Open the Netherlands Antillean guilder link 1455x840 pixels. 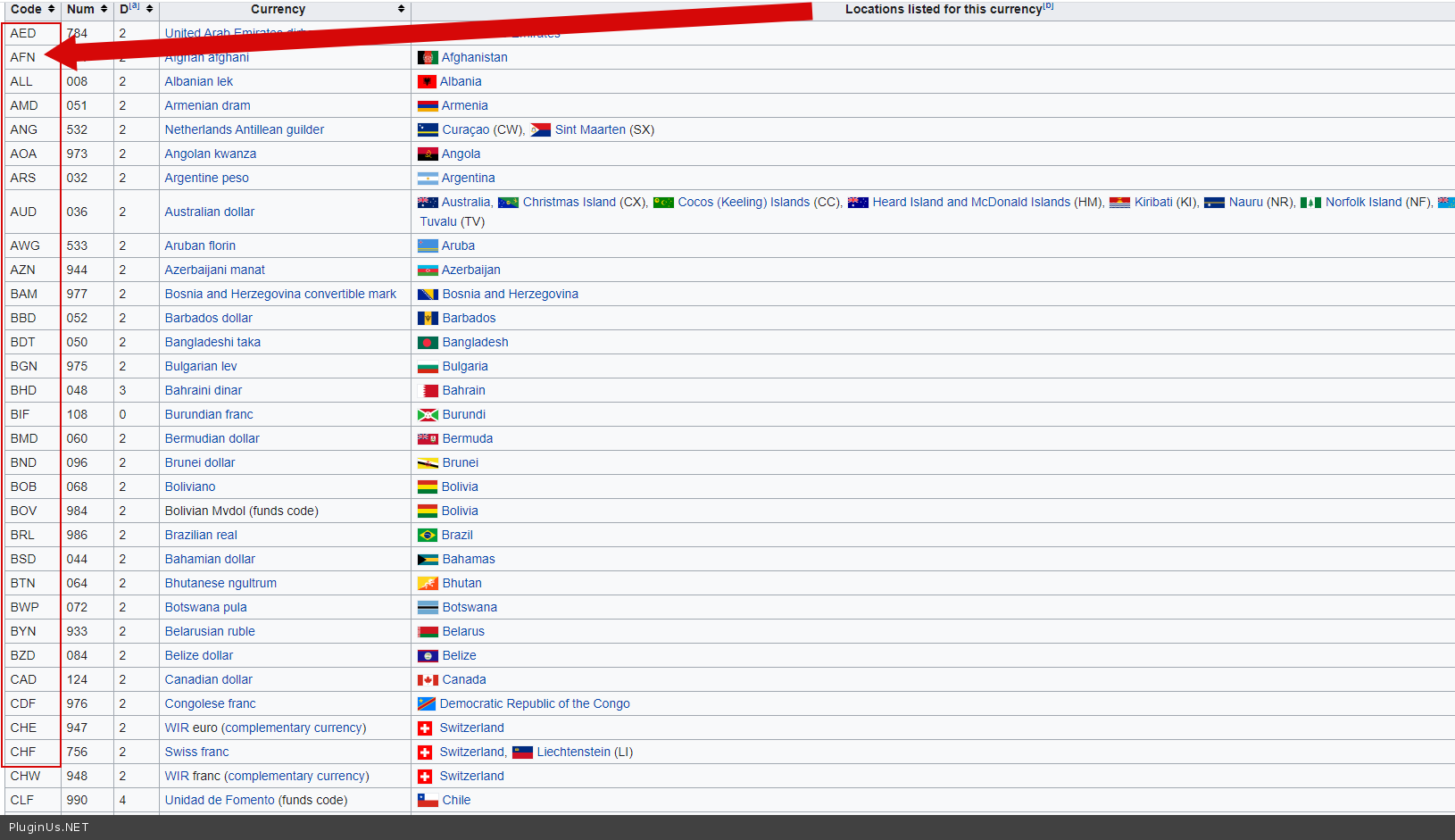point(244,129)
